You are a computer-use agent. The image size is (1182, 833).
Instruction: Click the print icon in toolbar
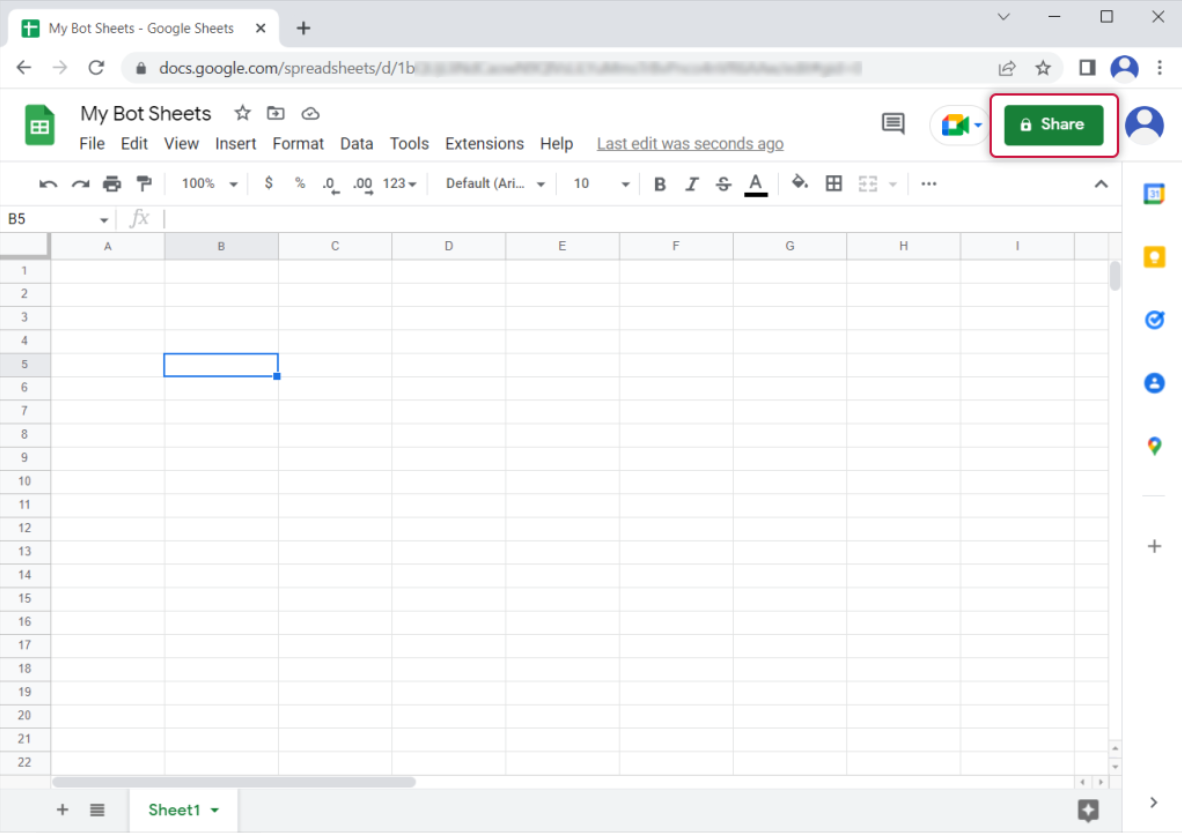112,184
